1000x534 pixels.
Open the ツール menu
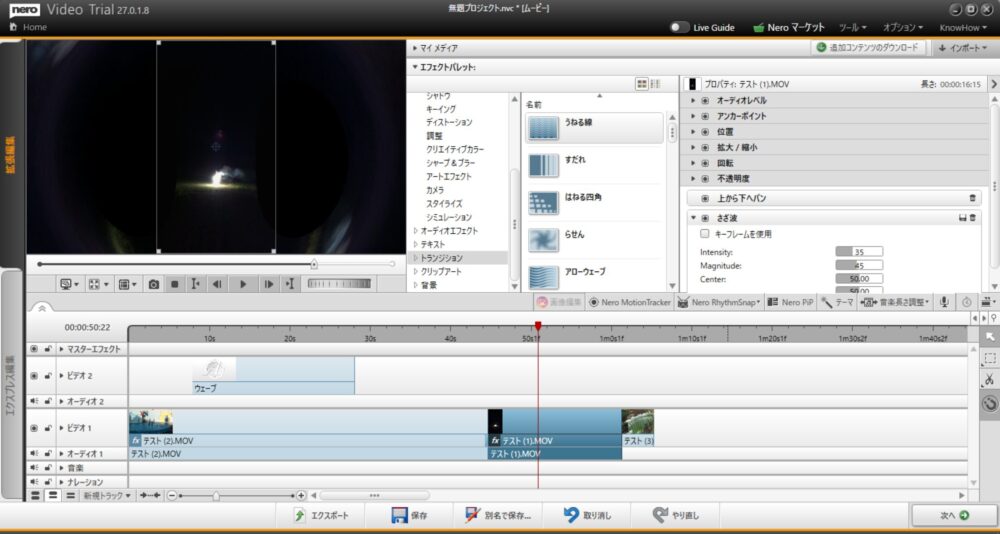coord(853,27)
